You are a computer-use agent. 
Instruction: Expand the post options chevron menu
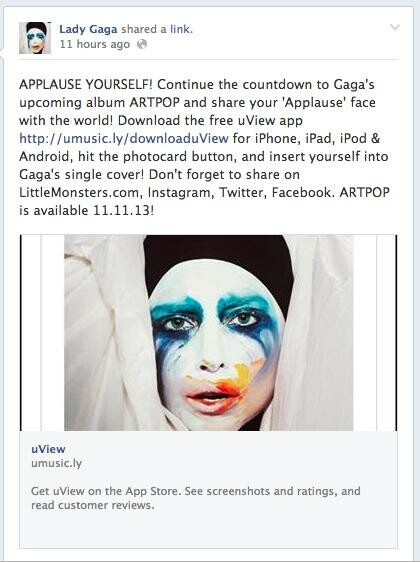395,27
